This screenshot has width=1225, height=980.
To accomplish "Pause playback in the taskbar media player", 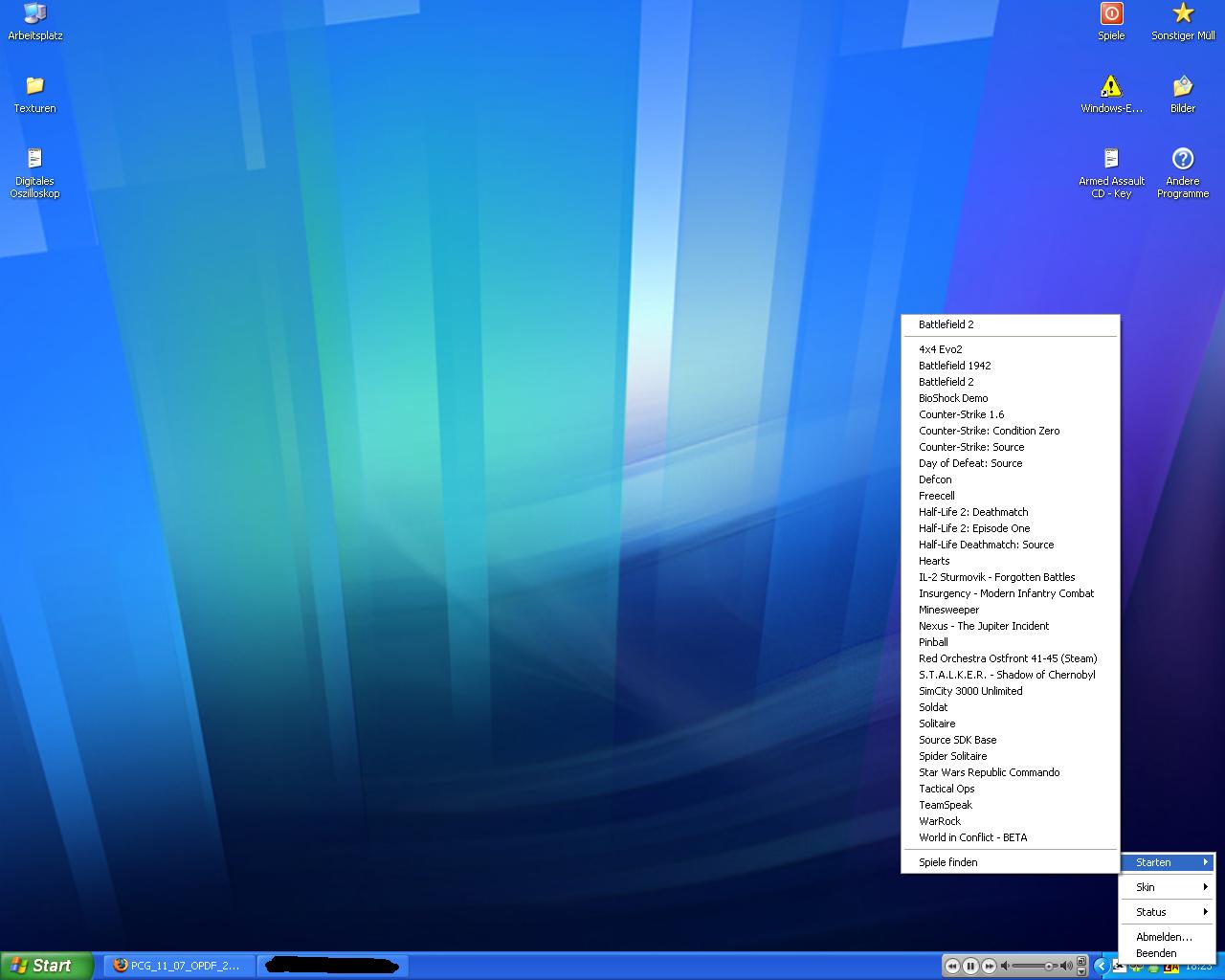I will pos(970,966).
